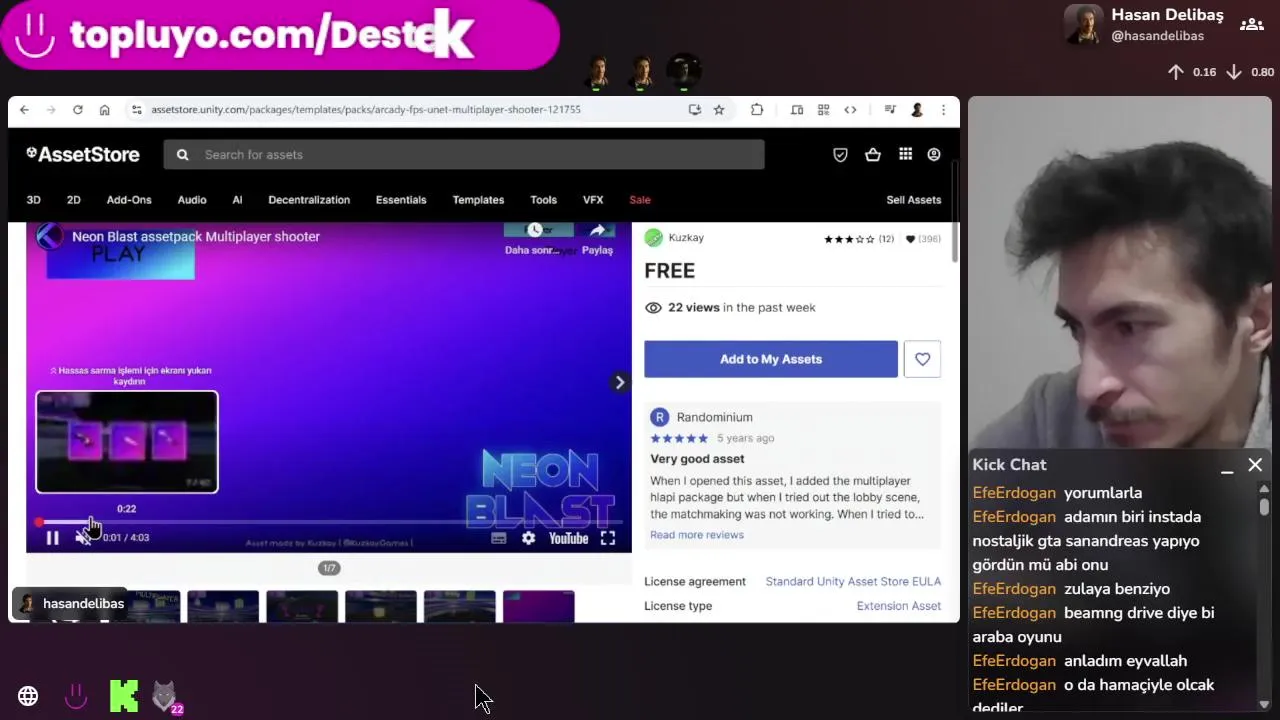Open the wolf icon with badge 22
1280x720 pixels.
(x=165, y=696)
